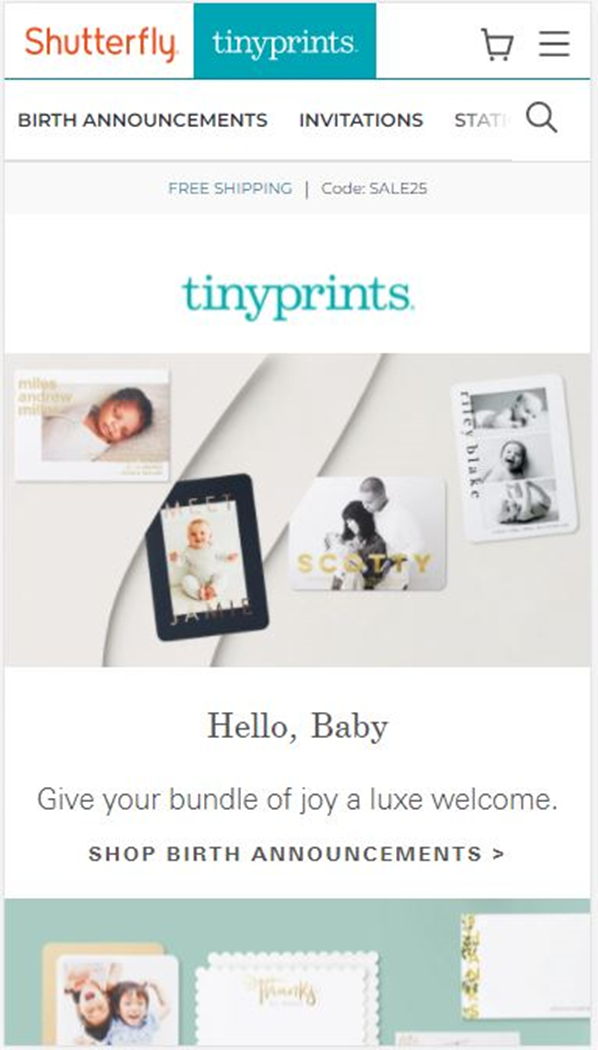Click the search magnifier icon

click(x=541, y=118)
